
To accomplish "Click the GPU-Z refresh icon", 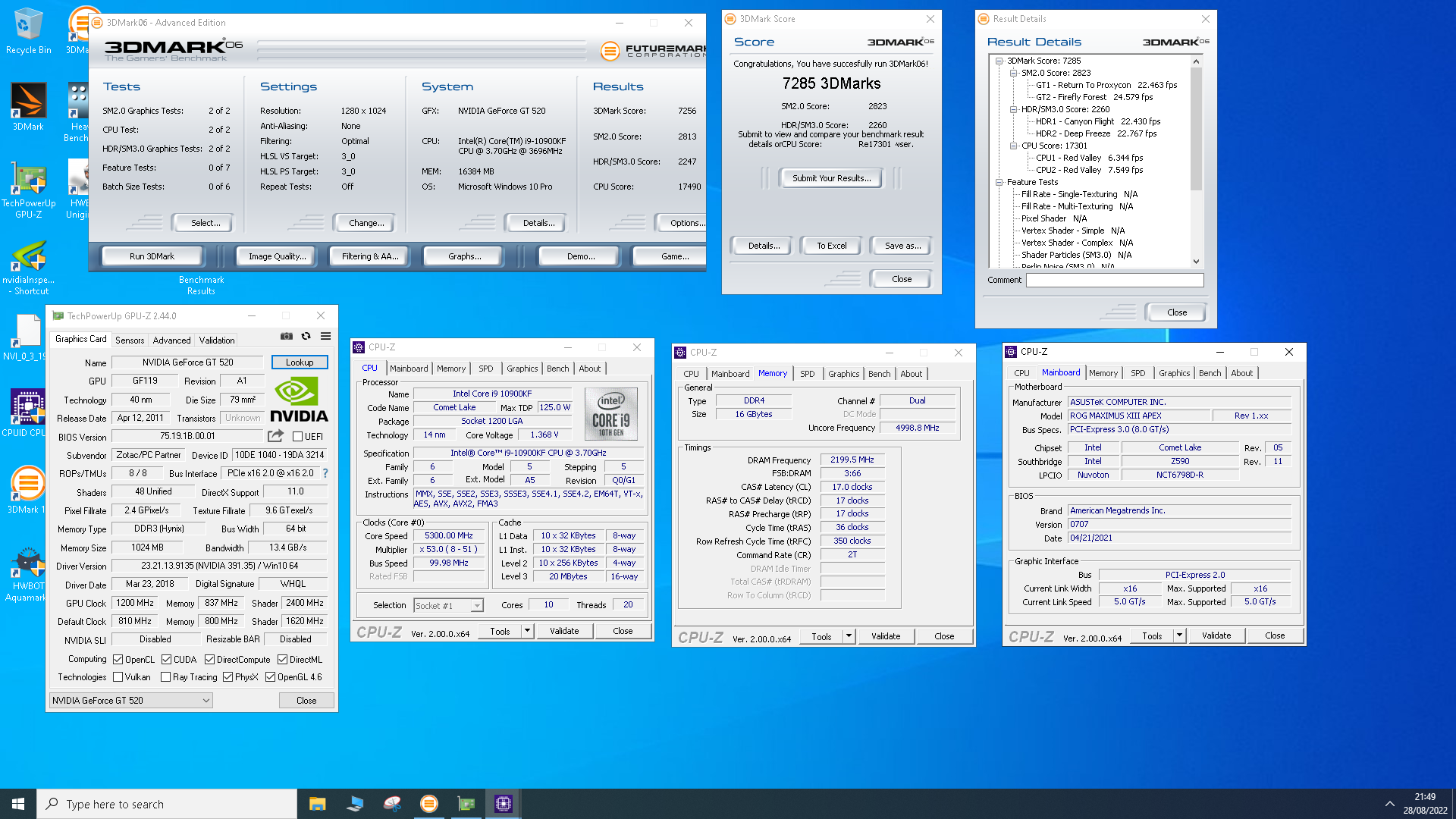I will click(306, 336).
